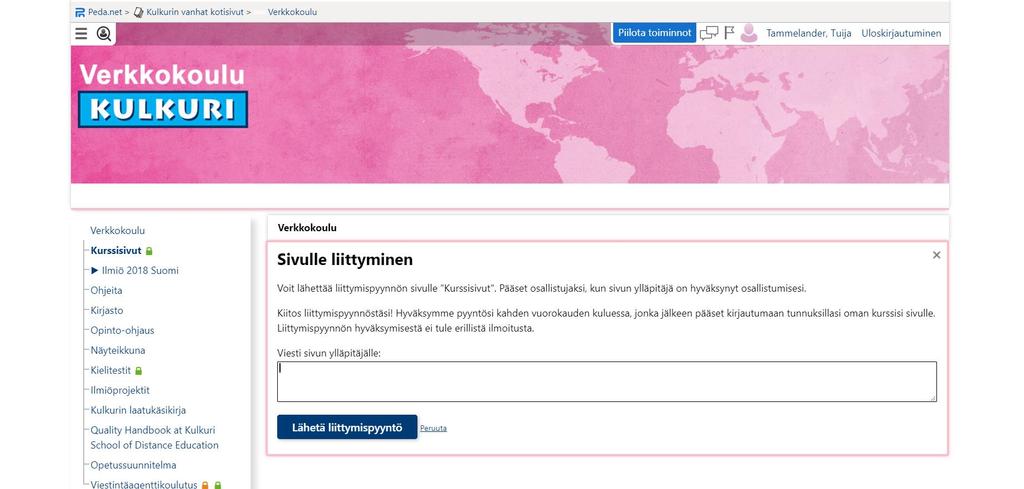Select Kurssisivut in the sidebar
The width and height of the screenshot is (1024, 489).
116,251
